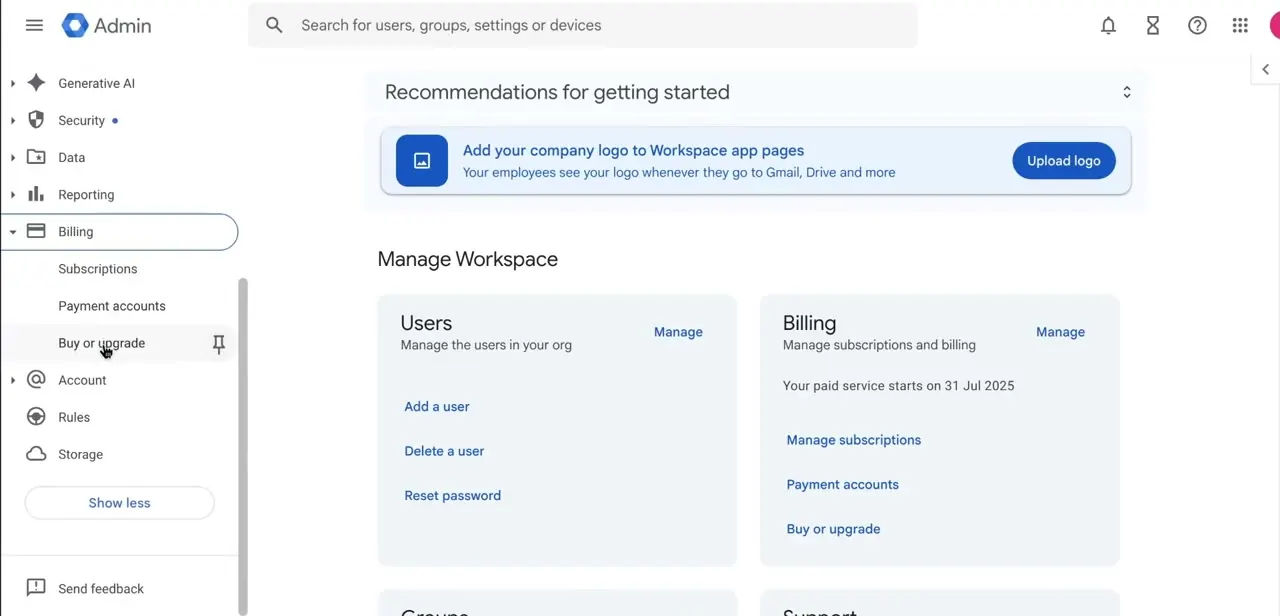Expand the Generative AI section
Image resolution: width=1280 pixels, height=616 pixels.
[x=13, y=84]
